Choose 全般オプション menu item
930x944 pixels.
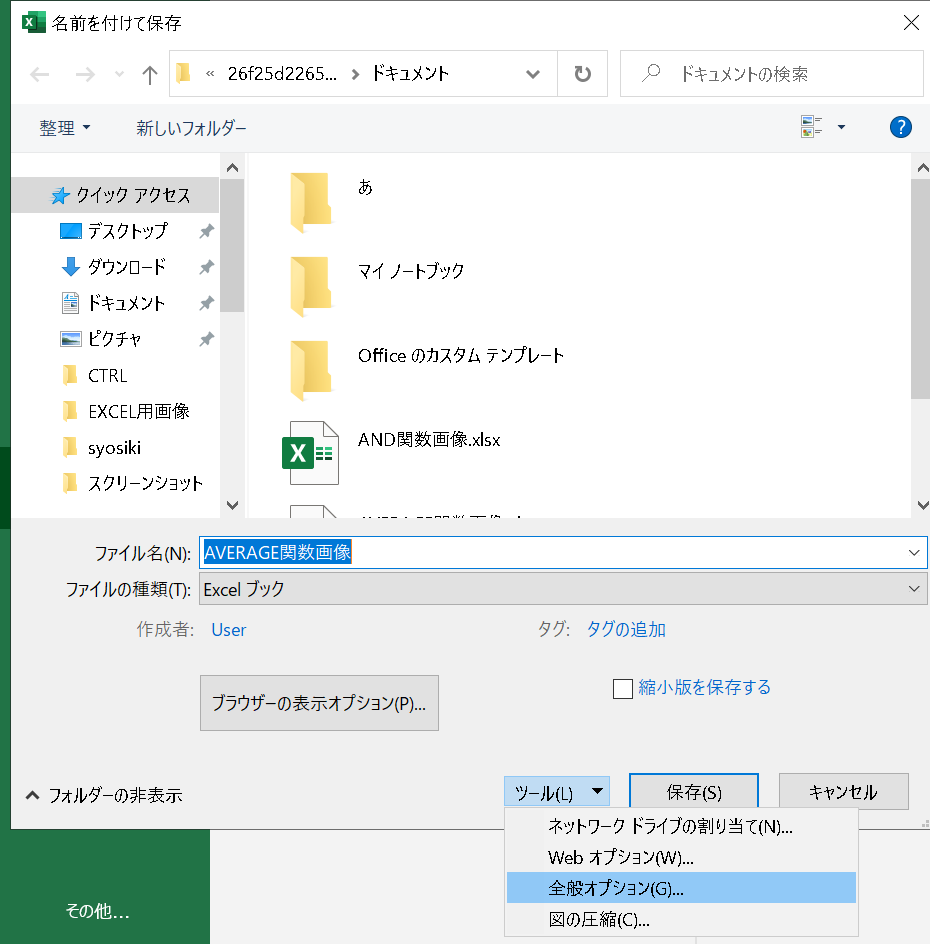tap(681, 888)
